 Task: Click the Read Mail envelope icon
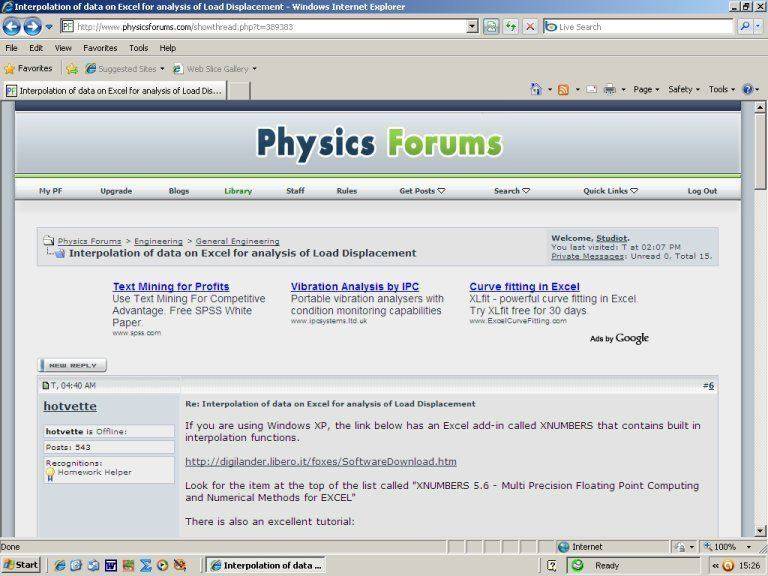[591, 89]
